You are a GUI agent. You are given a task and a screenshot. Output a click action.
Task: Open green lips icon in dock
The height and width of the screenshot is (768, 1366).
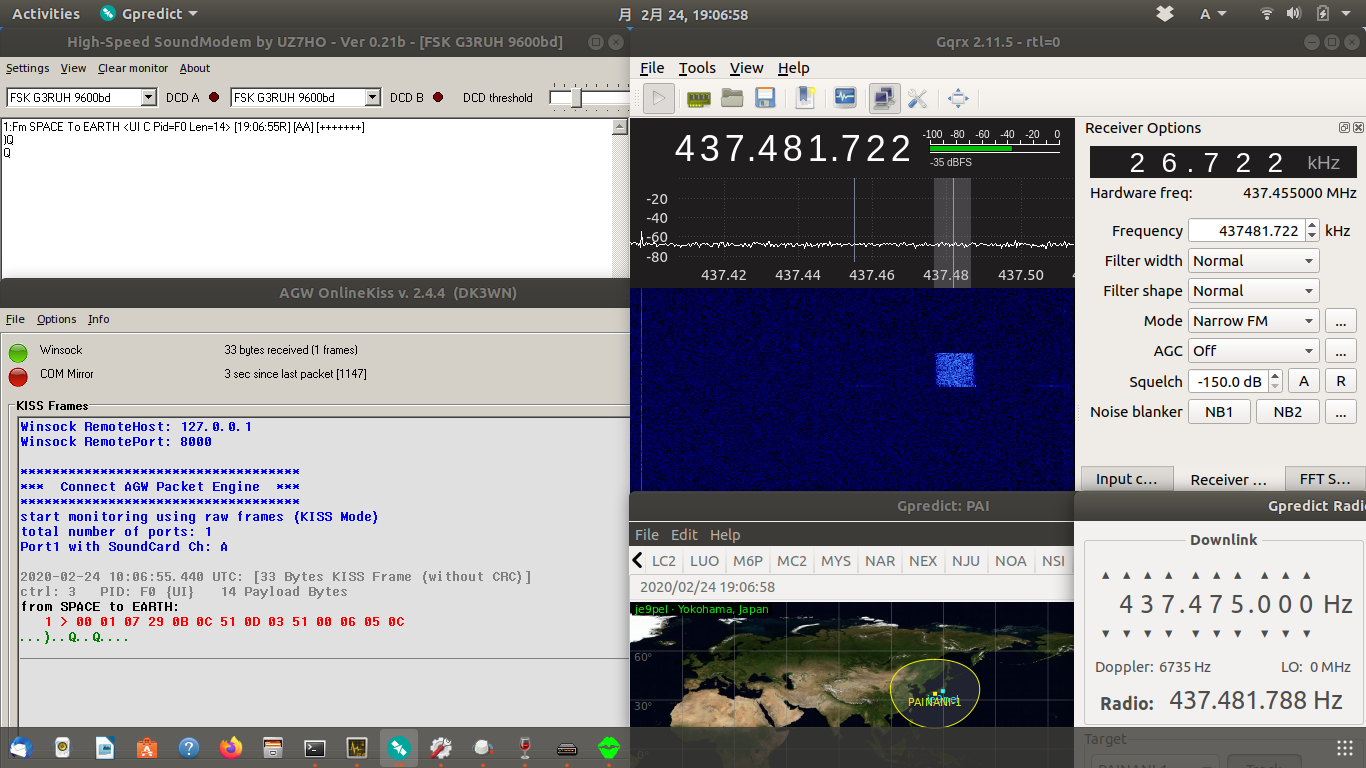pos(608,747)
